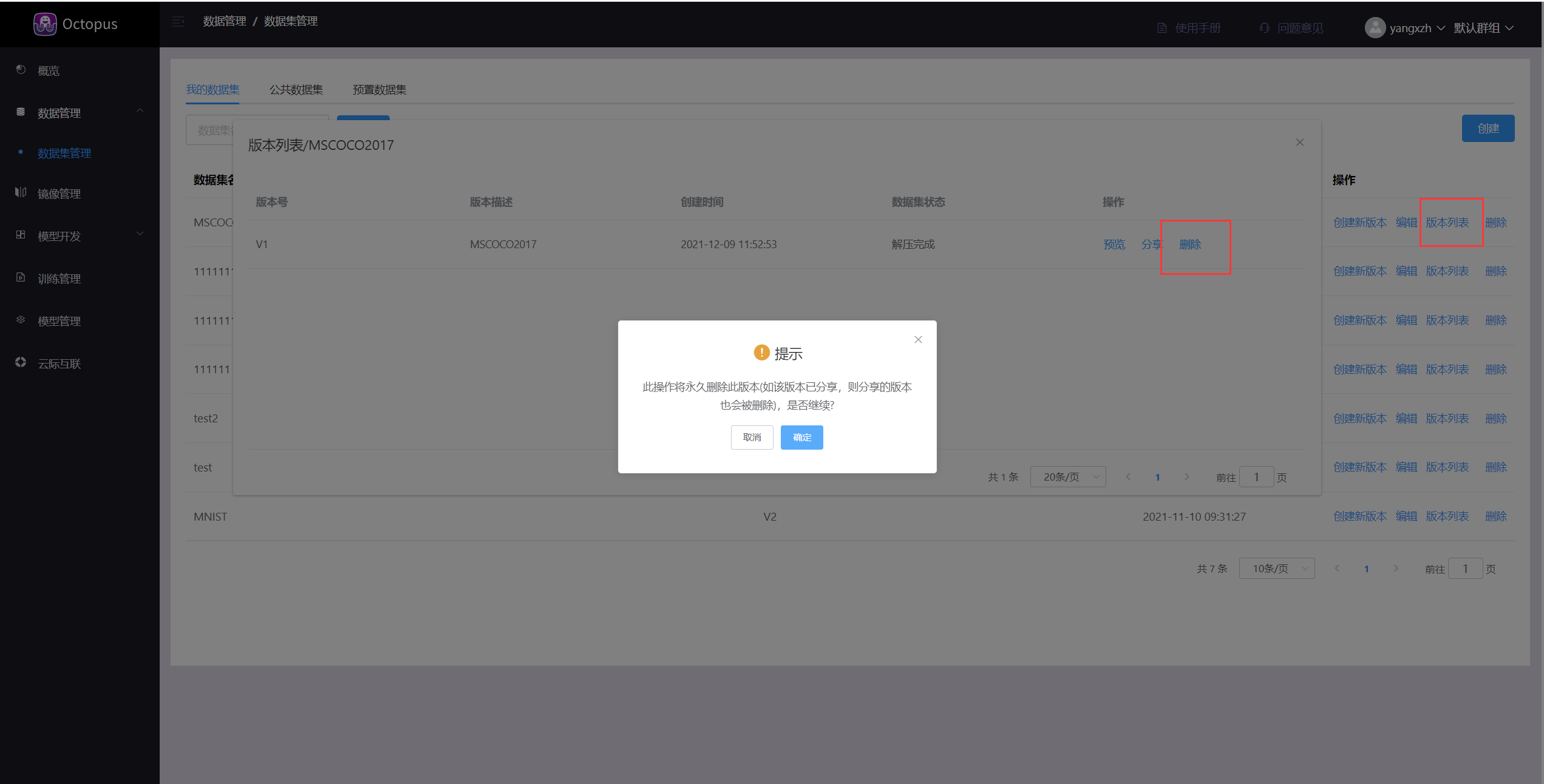The height and width of the screenshot is (784, 1544).
Task: Click the orange warning icon in 提示
Action: (761, 353)
